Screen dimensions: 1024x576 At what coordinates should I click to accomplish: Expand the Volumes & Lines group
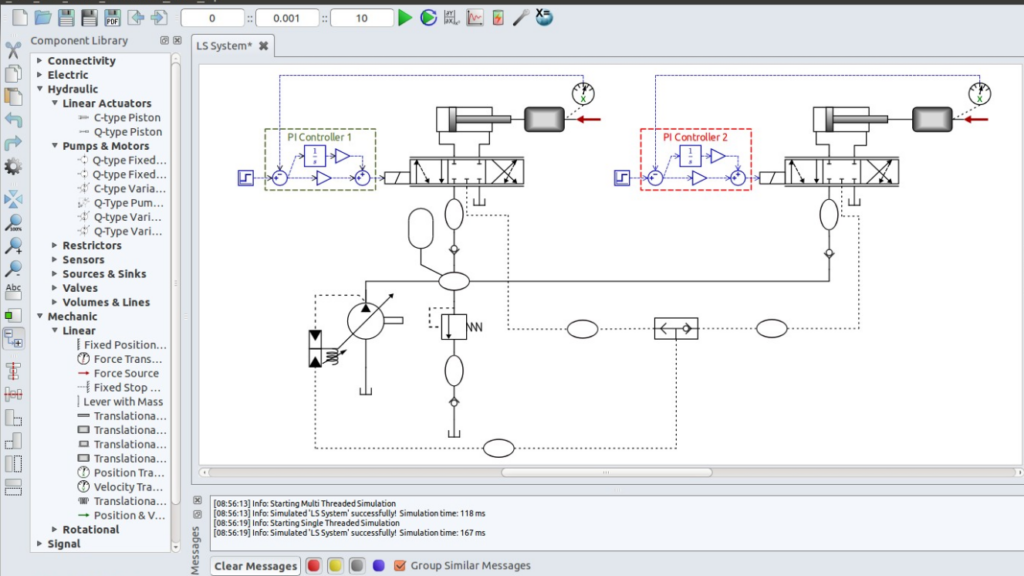click(x=55, y=302)
